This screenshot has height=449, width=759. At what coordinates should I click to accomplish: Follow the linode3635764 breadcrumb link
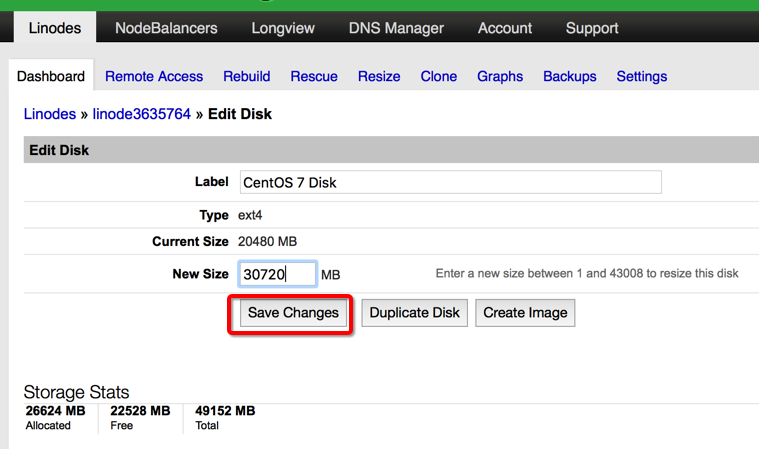[x=142, y=114]
